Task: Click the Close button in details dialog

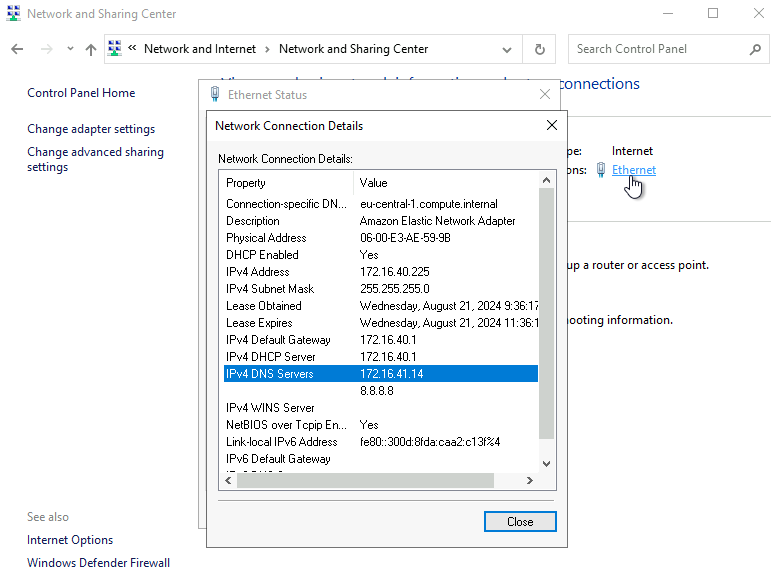Action: (520, 522)
